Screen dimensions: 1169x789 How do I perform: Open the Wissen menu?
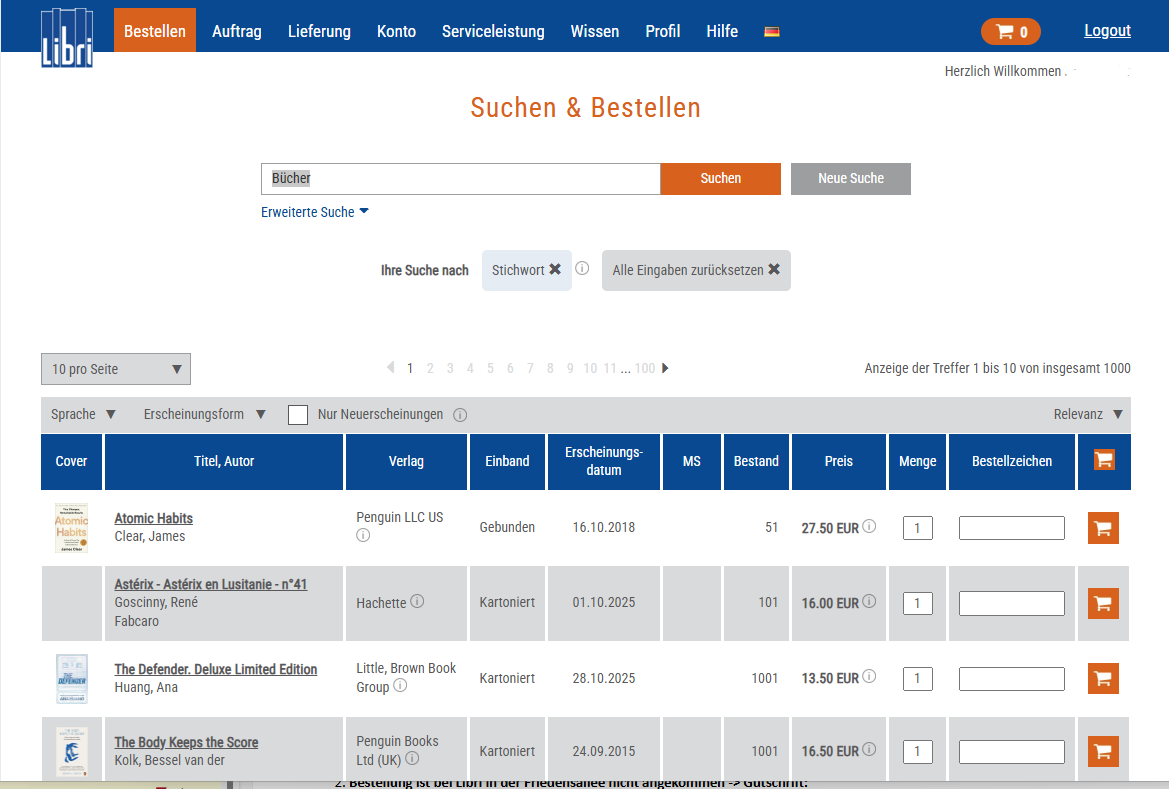tap(594, 31)
